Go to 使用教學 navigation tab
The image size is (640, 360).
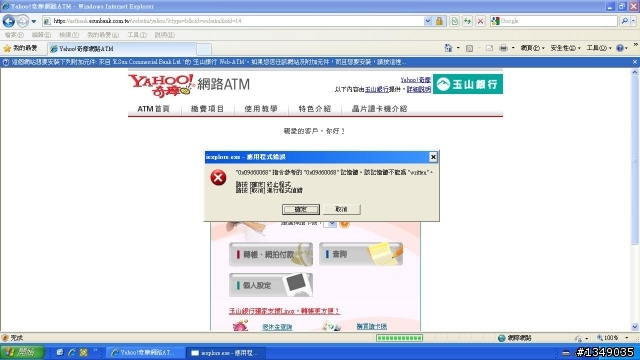pos(261,109)
